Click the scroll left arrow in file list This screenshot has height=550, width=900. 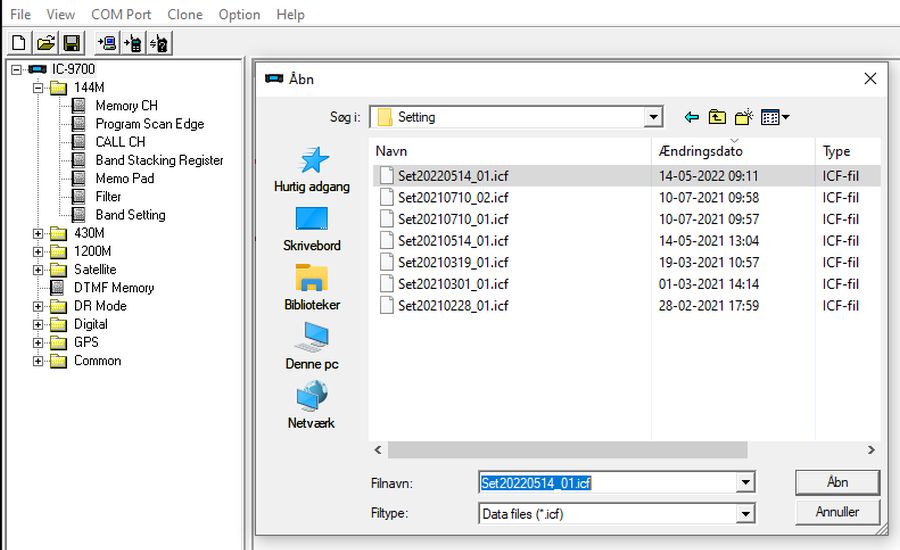pyautogui.click(x=378, y=450)
